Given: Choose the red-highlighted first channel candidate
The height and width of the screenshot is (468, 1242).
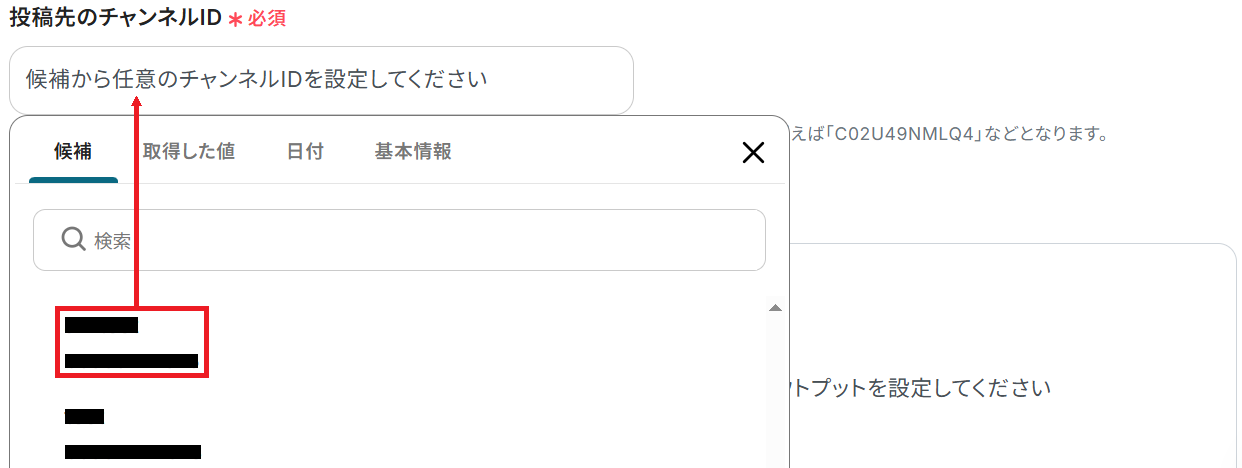Looking at the screenshot, I should pyautogui.click(x=131, y=343).
